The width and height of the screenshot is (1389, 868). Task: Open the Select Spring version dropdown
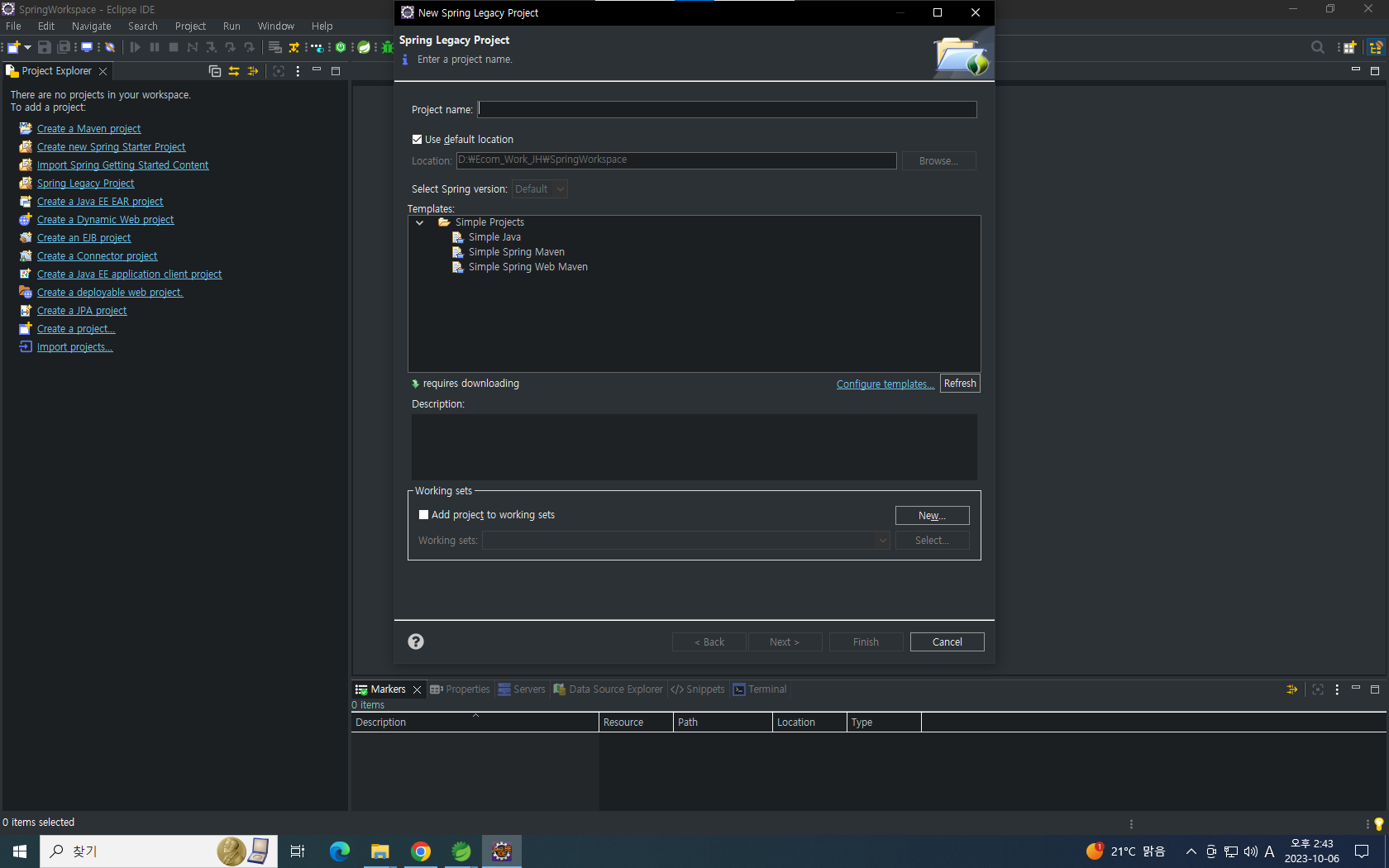pyautogui.click(x=539, y=189)
